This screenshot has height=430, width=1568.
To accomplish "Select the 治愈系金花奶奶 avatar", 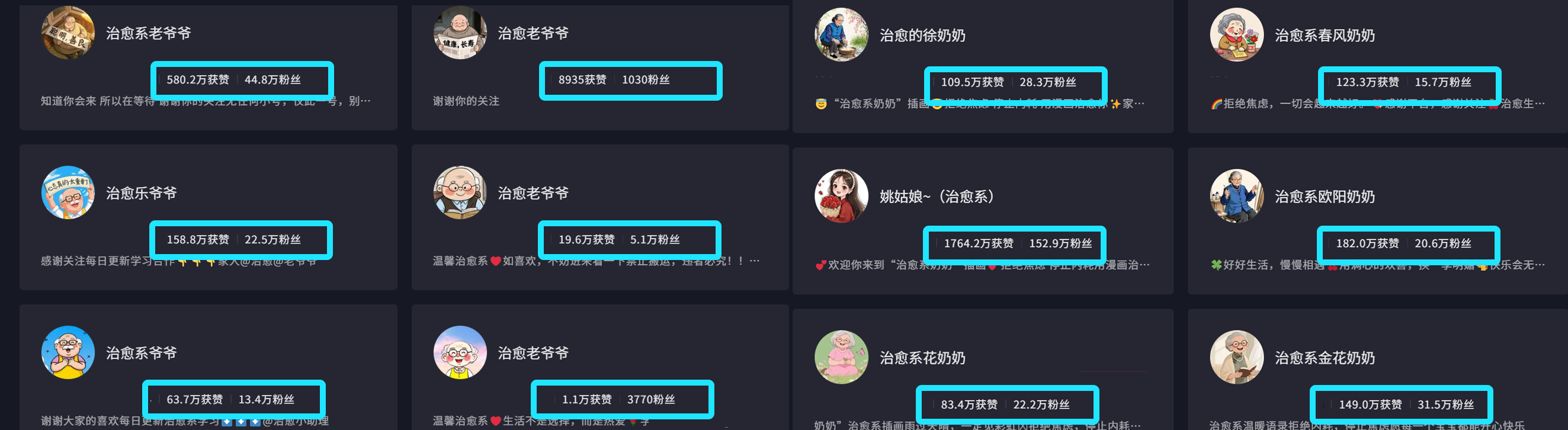I will tap(1237, 357).
